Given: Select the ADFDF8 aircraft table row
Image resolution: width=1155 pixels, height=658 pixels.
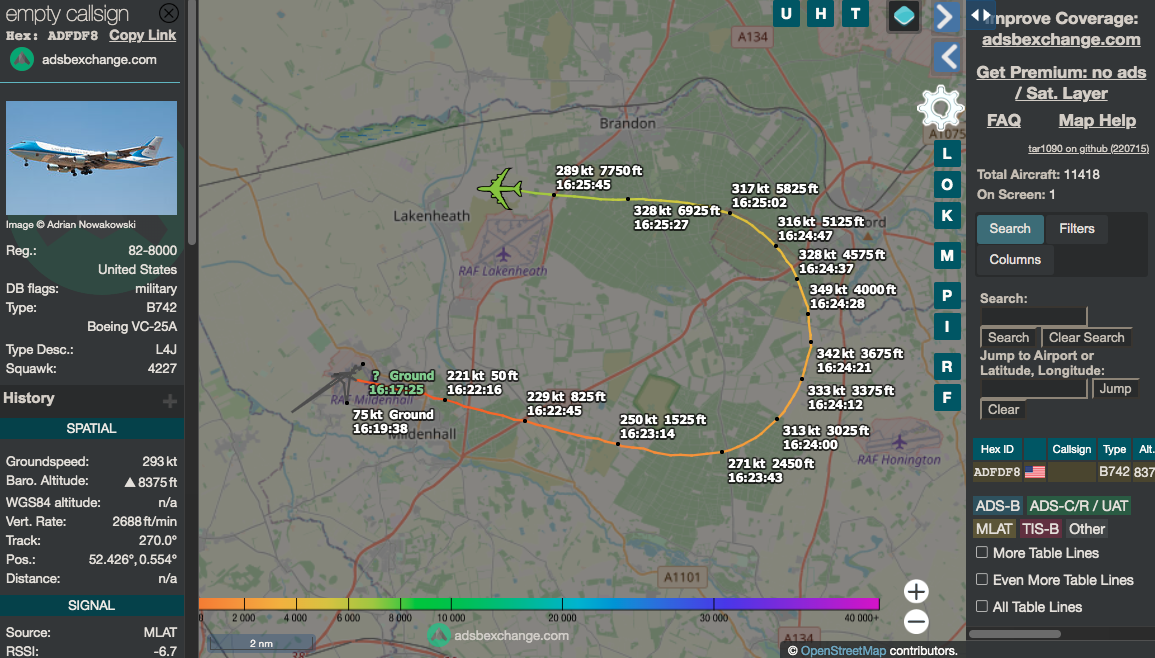Looking at the screenshot, I should (x=1063, y=472).
